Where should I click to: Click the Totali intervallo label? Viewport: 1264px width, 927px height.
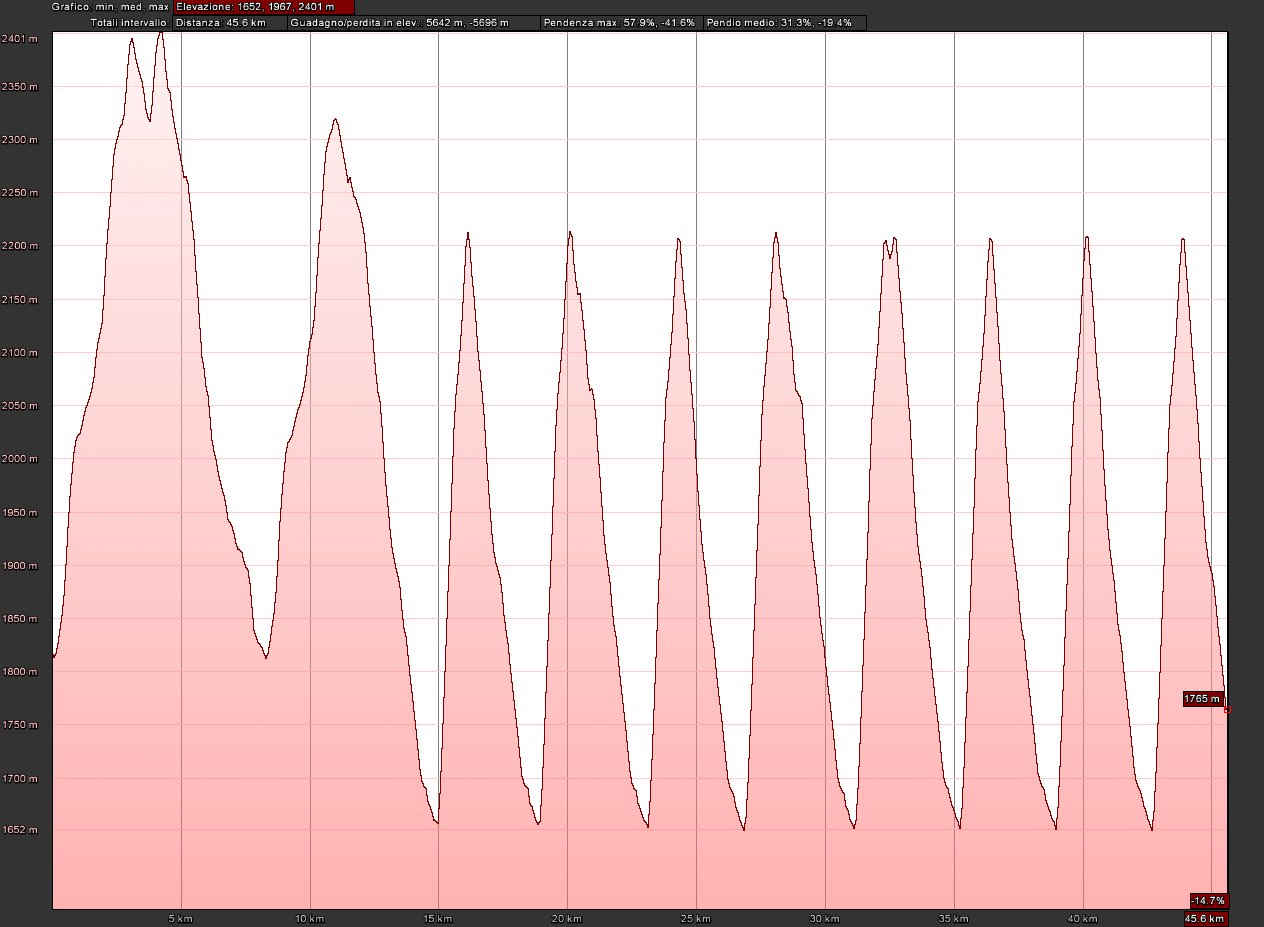point(129,22)
